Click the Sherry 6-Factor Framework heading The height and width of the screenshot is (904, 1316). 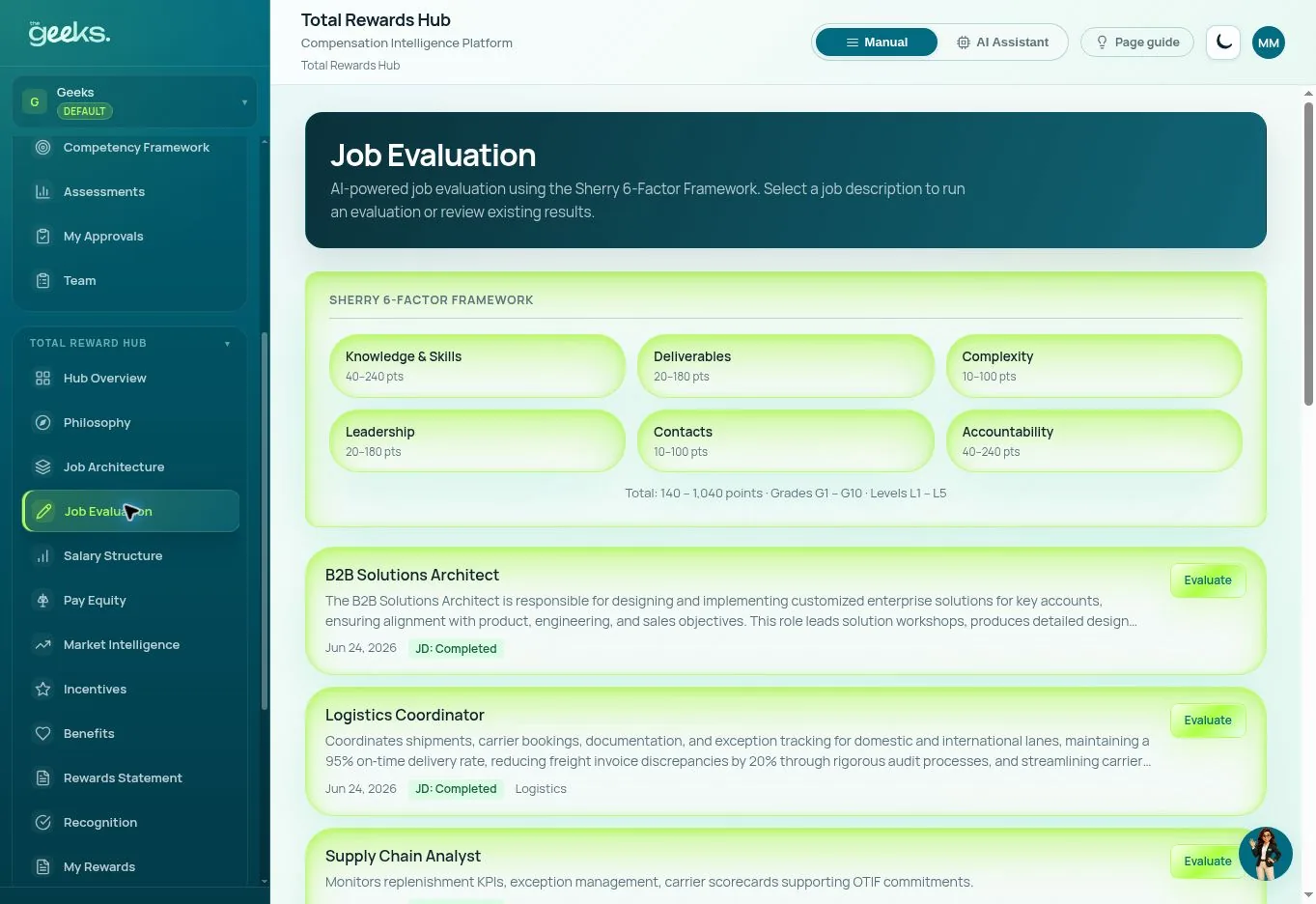tap(431, 300)
